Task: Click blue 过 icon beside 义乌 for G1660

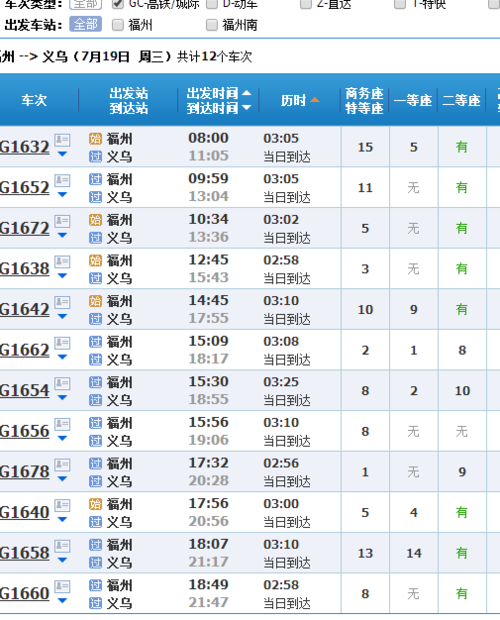Action: [95, 603]
